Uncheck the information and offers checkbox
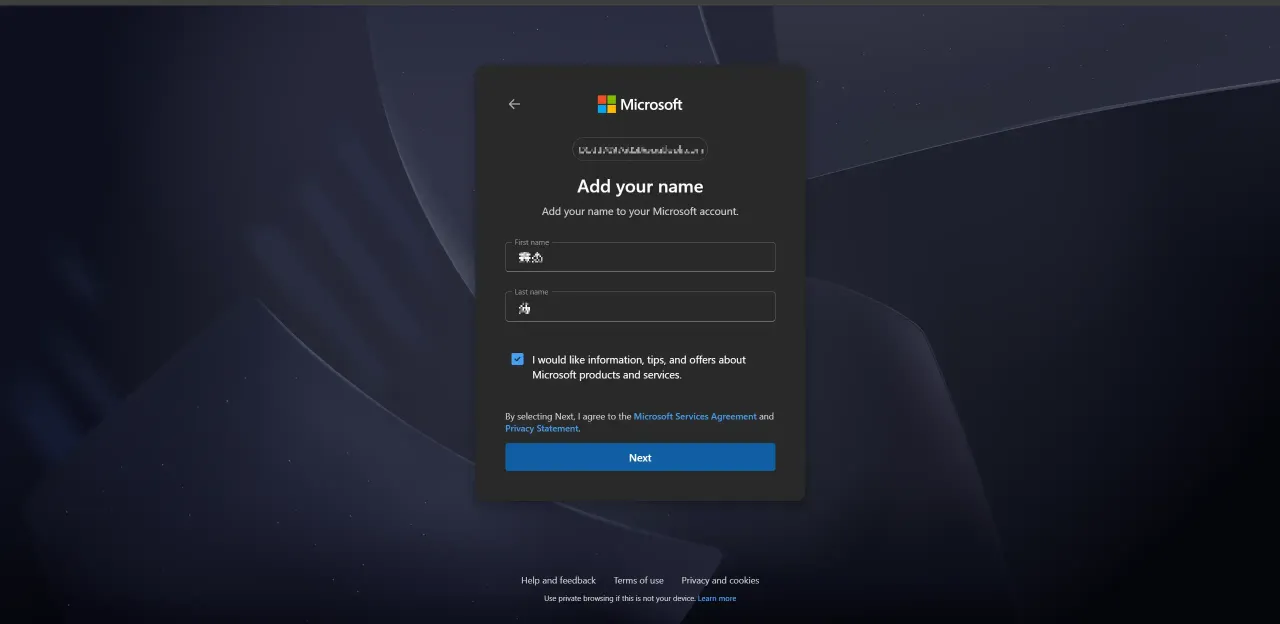The width and height of the screenshot is (1280, 624). tap(517, 359)
